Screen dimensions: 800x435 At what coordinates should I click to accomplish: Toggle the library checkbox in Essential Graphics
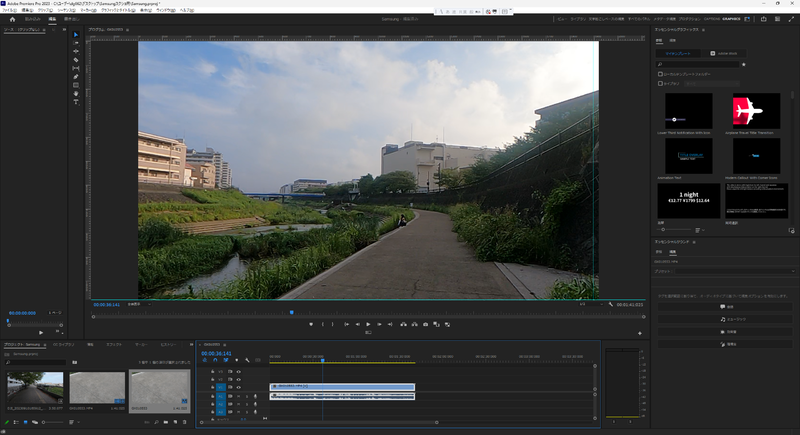click(660, 82)
